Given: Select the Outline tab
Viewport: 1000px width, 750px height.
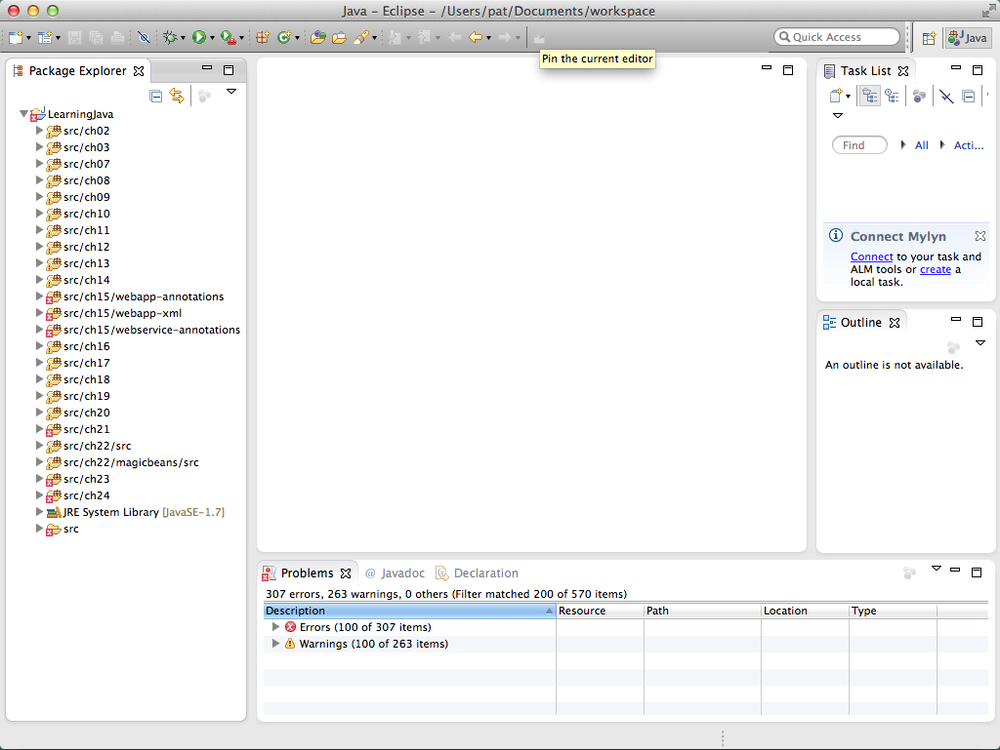Looking at the screenshot, I should (861, 323).
